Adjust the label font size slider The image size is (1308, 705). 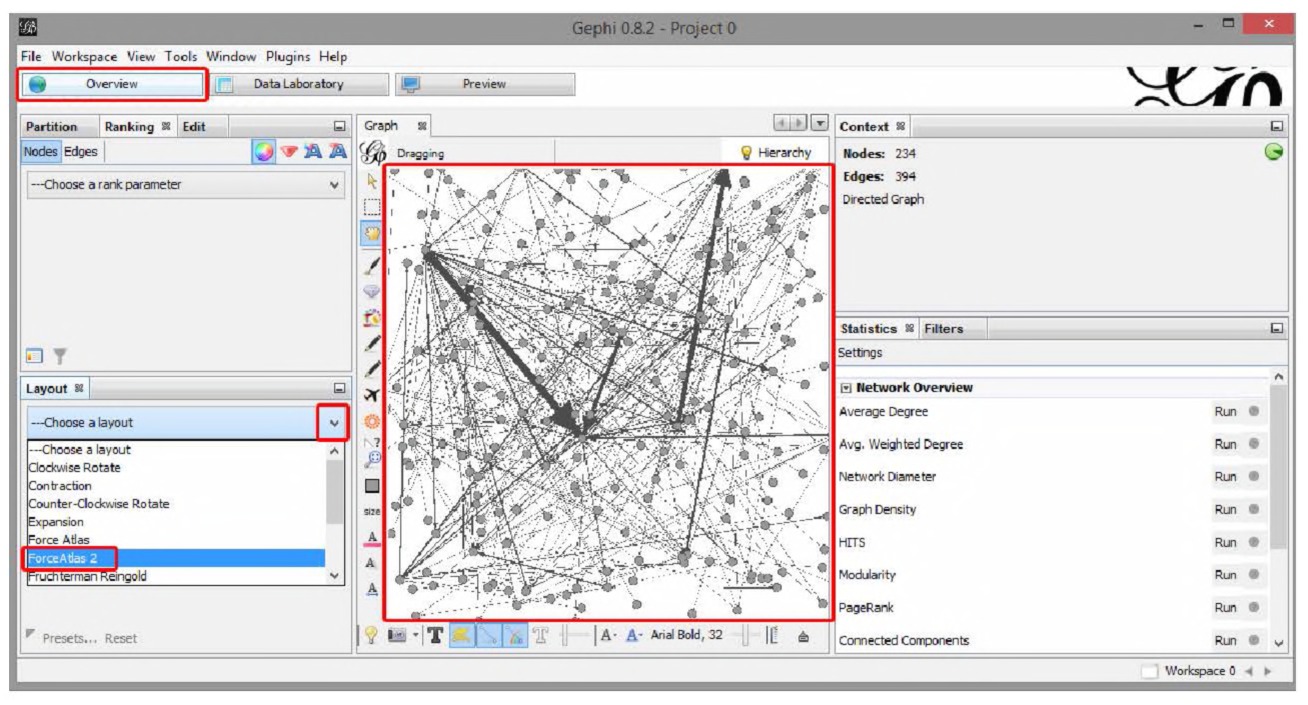pyautogui.click(x=747, y=635)
